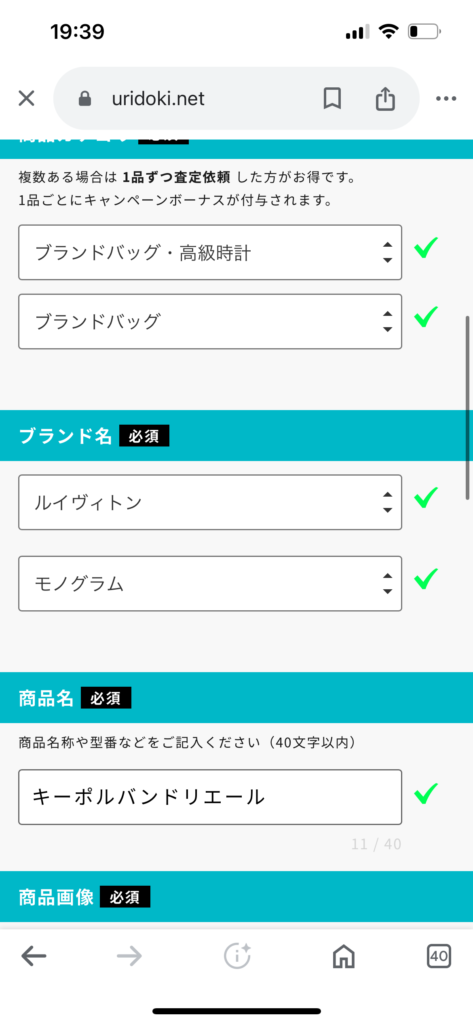The height and width of the screenshot is (1024, 473).
Task: Go back with the left arrow icon
Action: coord(34,957)
